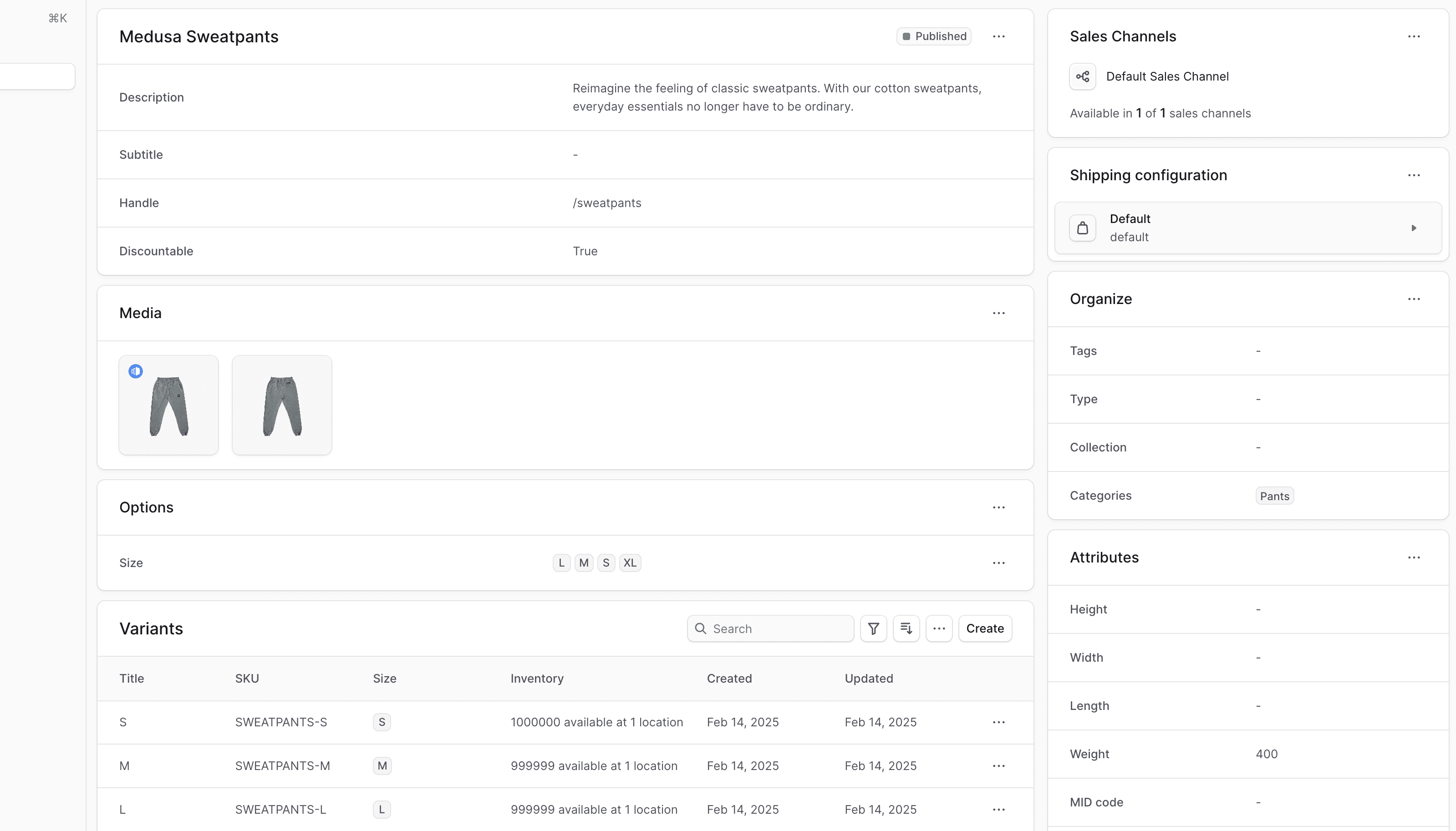The image size is (1456, 831).
Task: Click the Default Sales Channel icon
Action: pos(1082,76)
